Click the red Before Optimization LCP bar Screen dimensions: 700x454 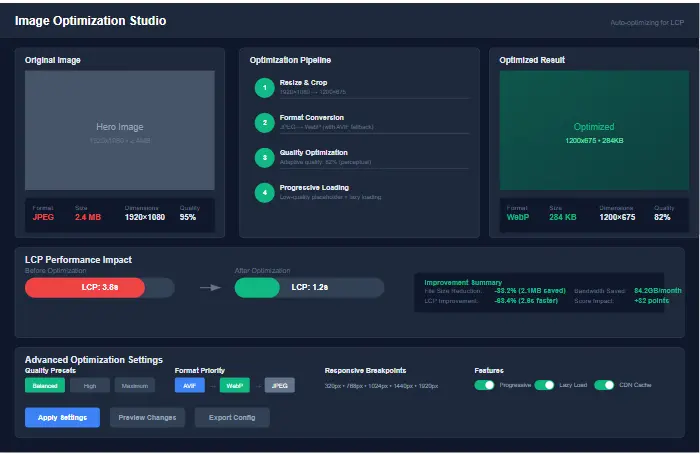(x=85, y=288)
